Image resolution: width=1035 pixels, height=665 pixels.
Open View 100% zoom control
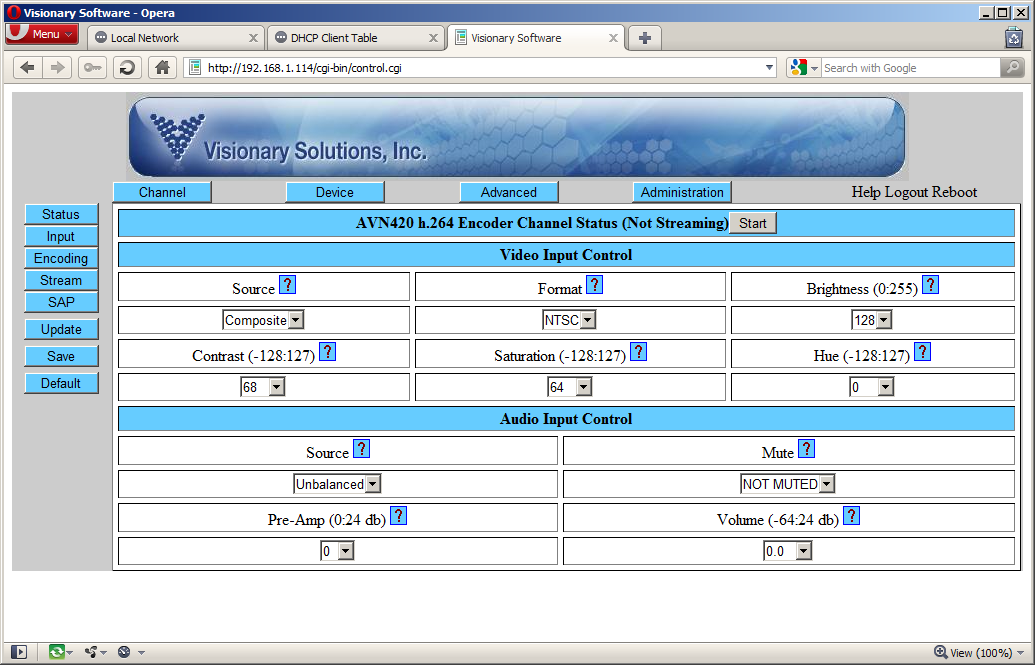(x=980, y=653)
